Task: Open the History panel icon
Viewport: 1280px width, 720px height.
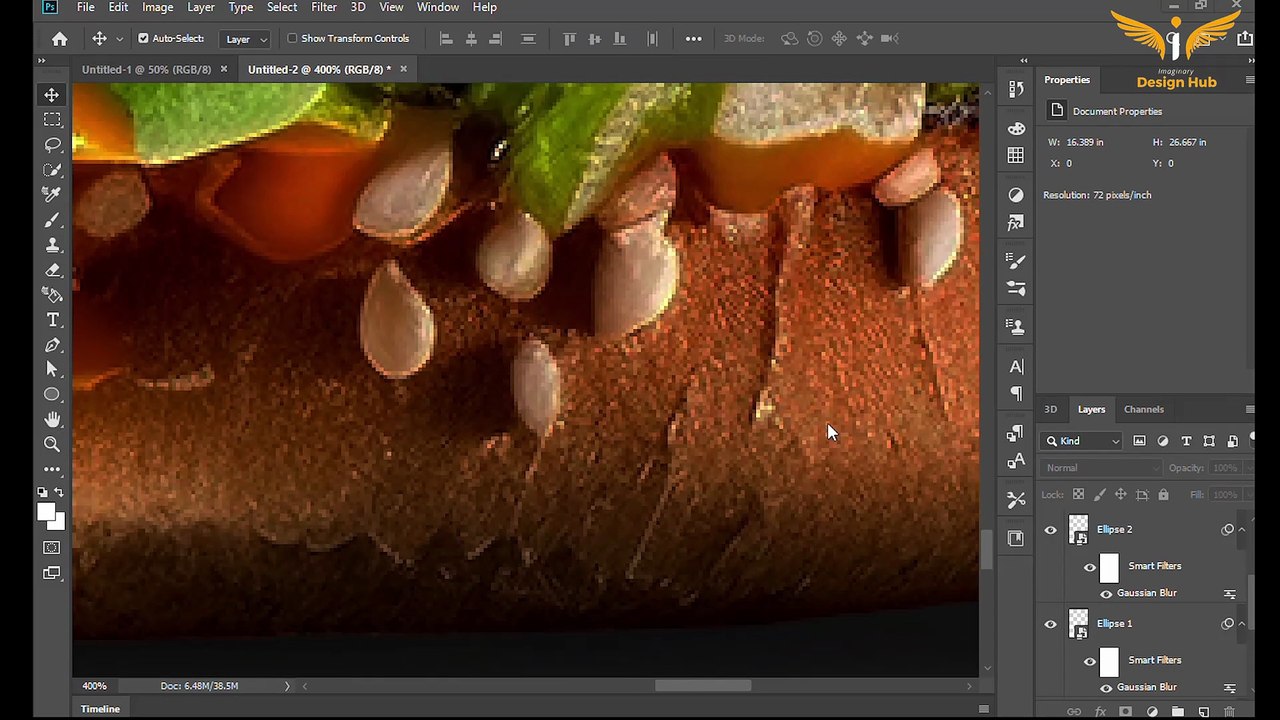Action: coord(1016,89)
